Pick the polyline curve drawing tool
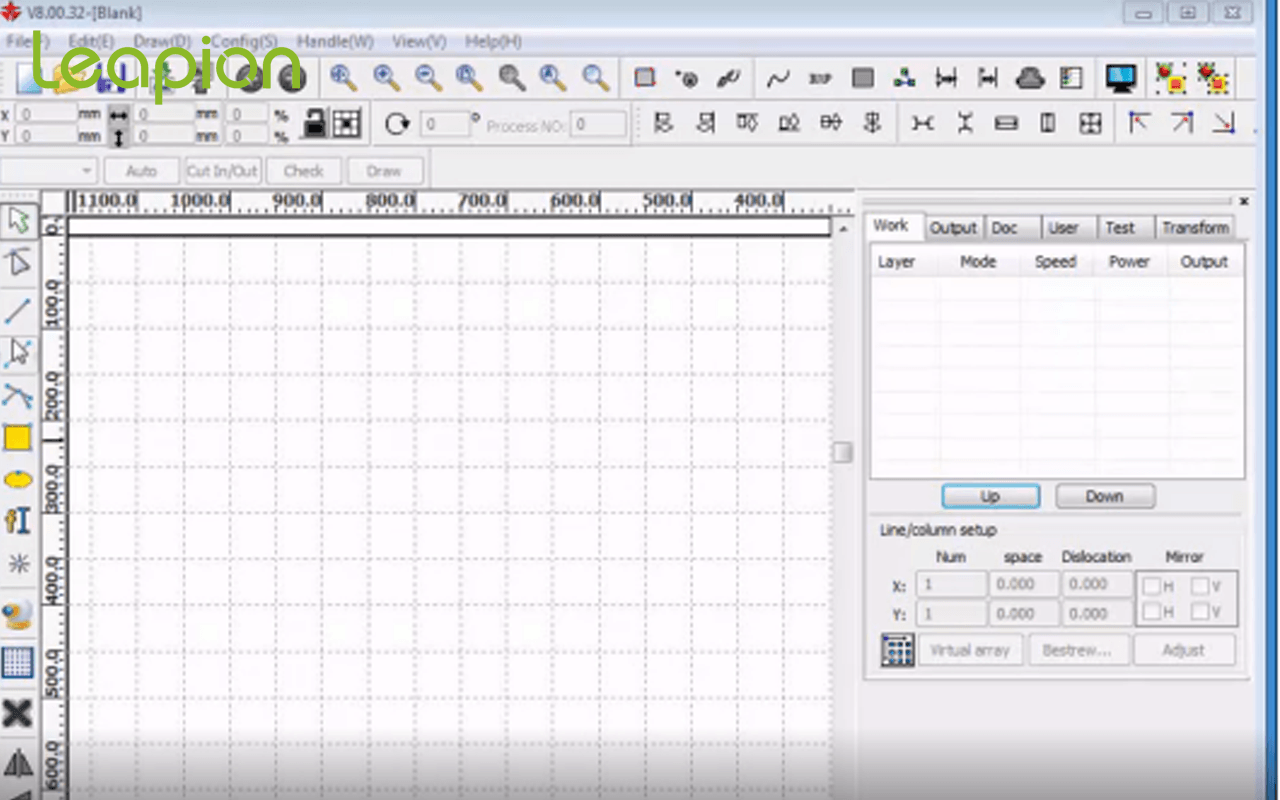 click(x=18, y=396)
